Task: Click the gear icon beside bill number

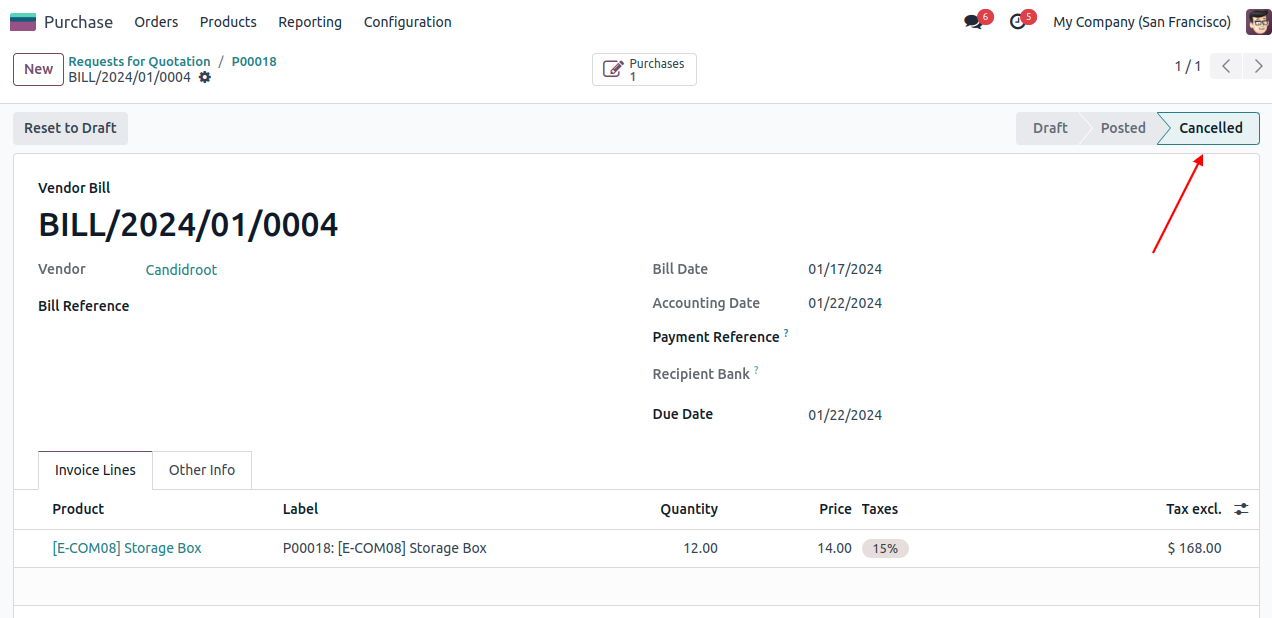Action: (205, 77)
